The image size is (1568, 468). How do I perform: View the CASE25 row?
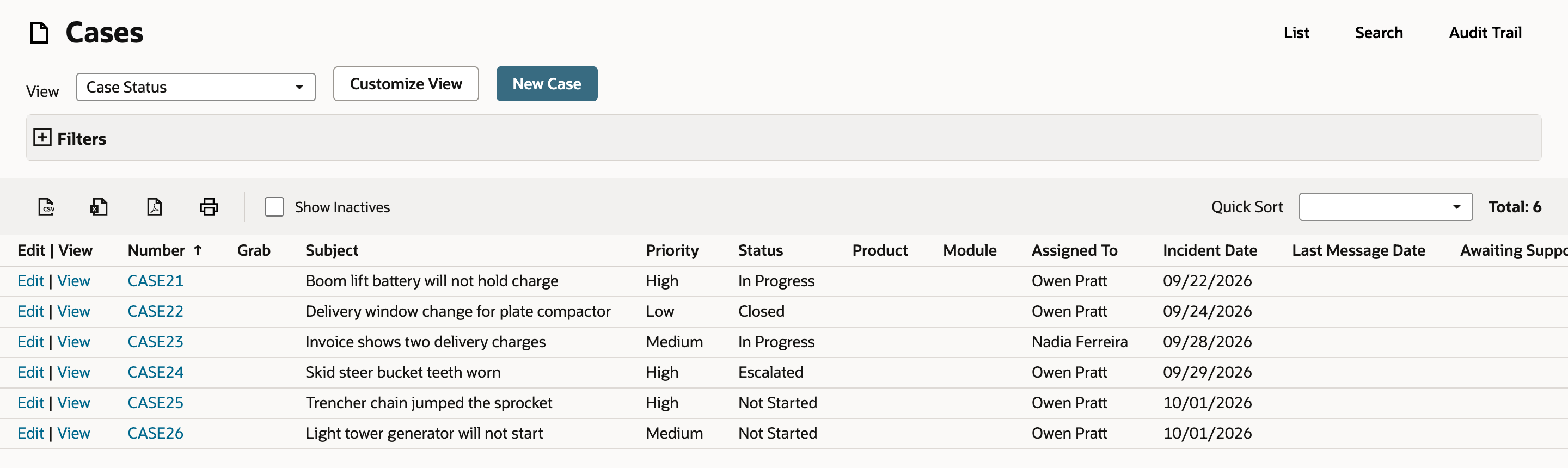coord(73,402)
